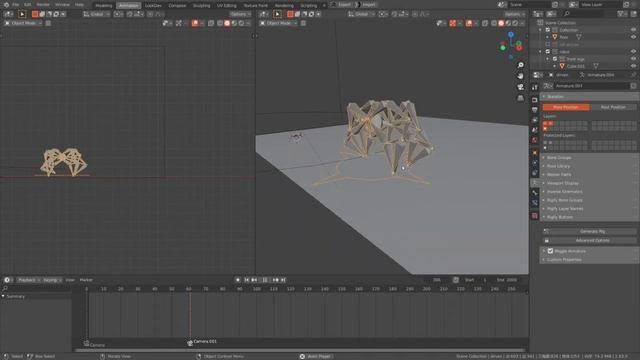Open Tool properties tab icon
This screenshot has width=640, height=360.
[x=535, y=88]
